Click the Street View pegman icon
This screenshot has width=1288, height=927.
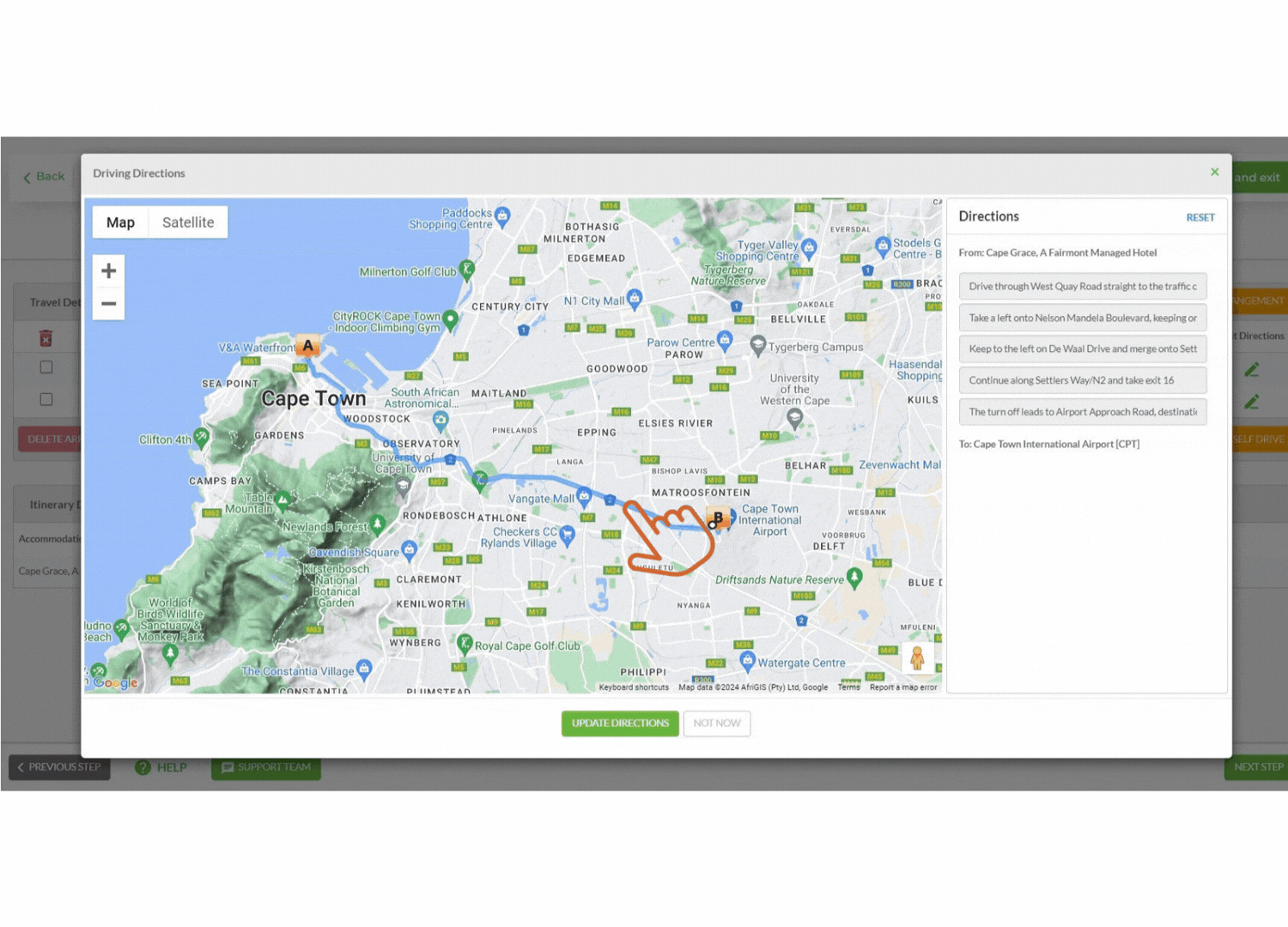point(917,658)
